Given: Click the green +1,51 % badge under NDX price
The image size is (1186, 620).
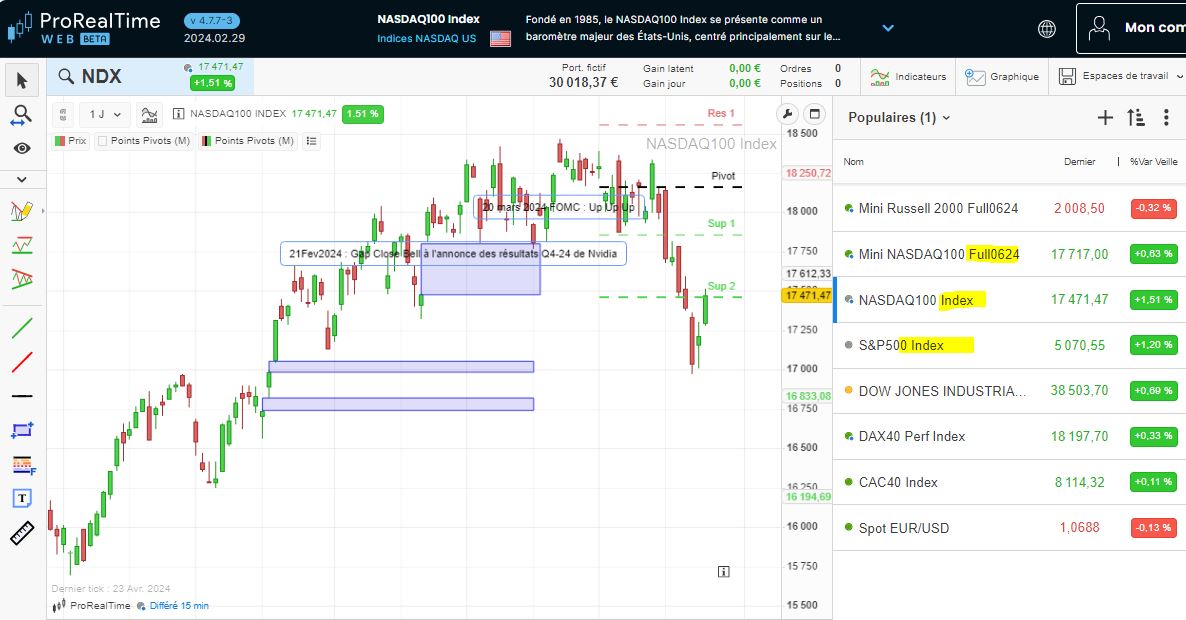Looking at the screenshot, I should [x=213, y=83].
